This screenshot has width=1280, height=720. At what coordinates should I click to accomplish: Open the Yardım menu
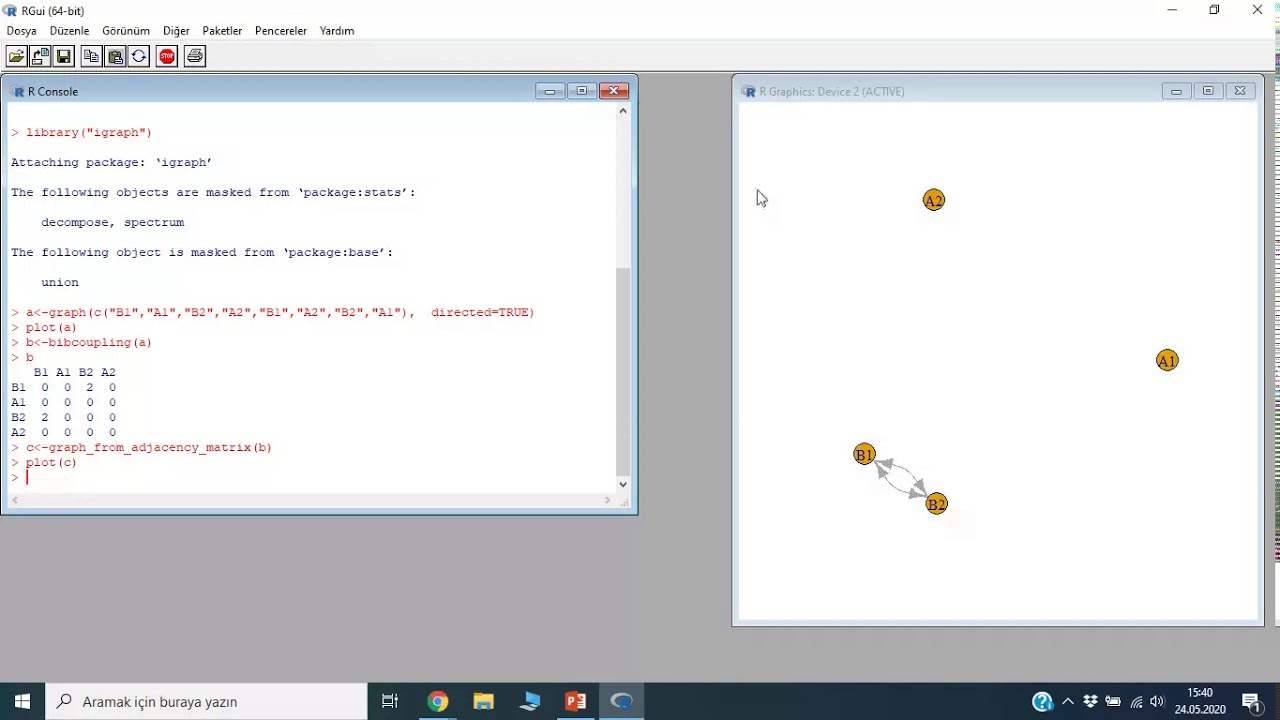[x=337, y=31]
